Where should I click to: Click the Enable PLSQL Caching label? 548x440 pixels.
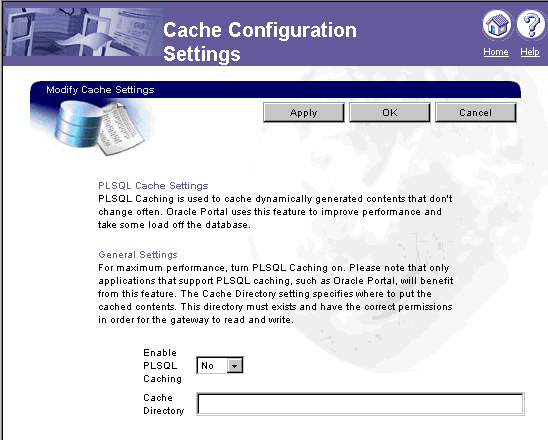(162, 366)
